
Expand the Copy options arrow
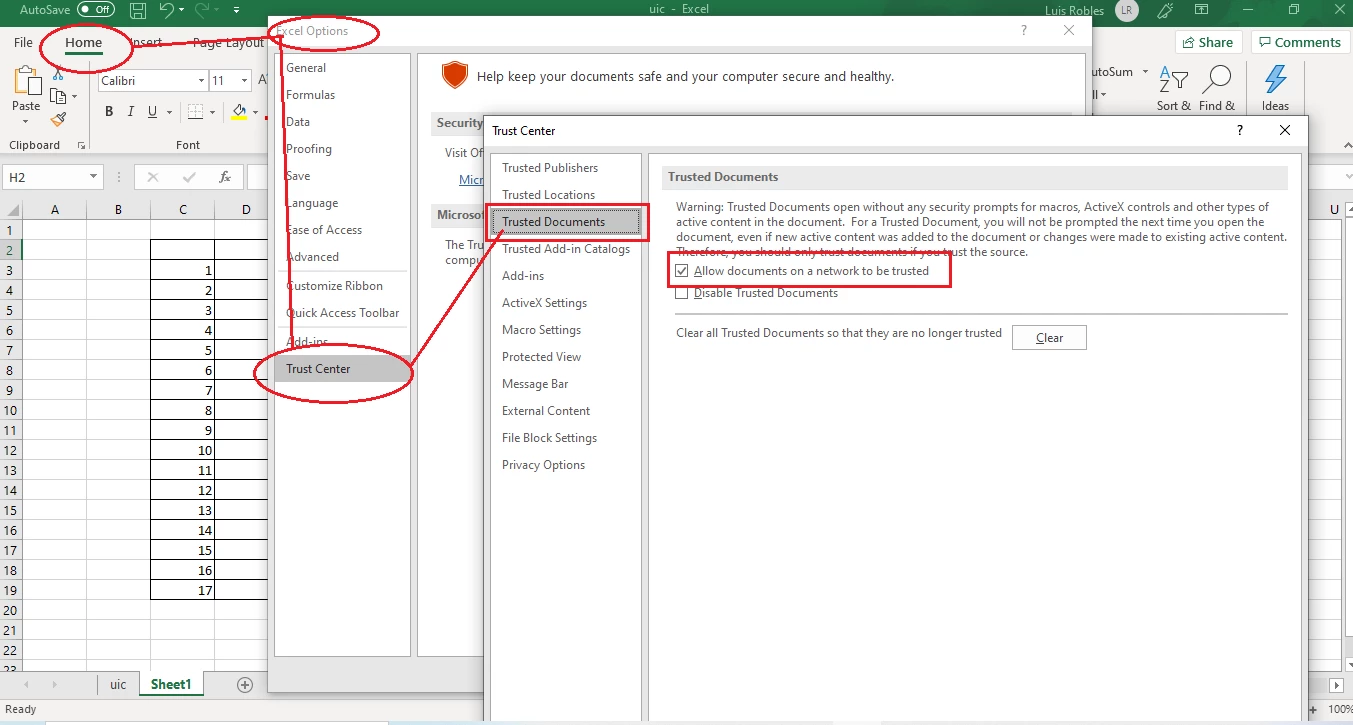point(74,97)
